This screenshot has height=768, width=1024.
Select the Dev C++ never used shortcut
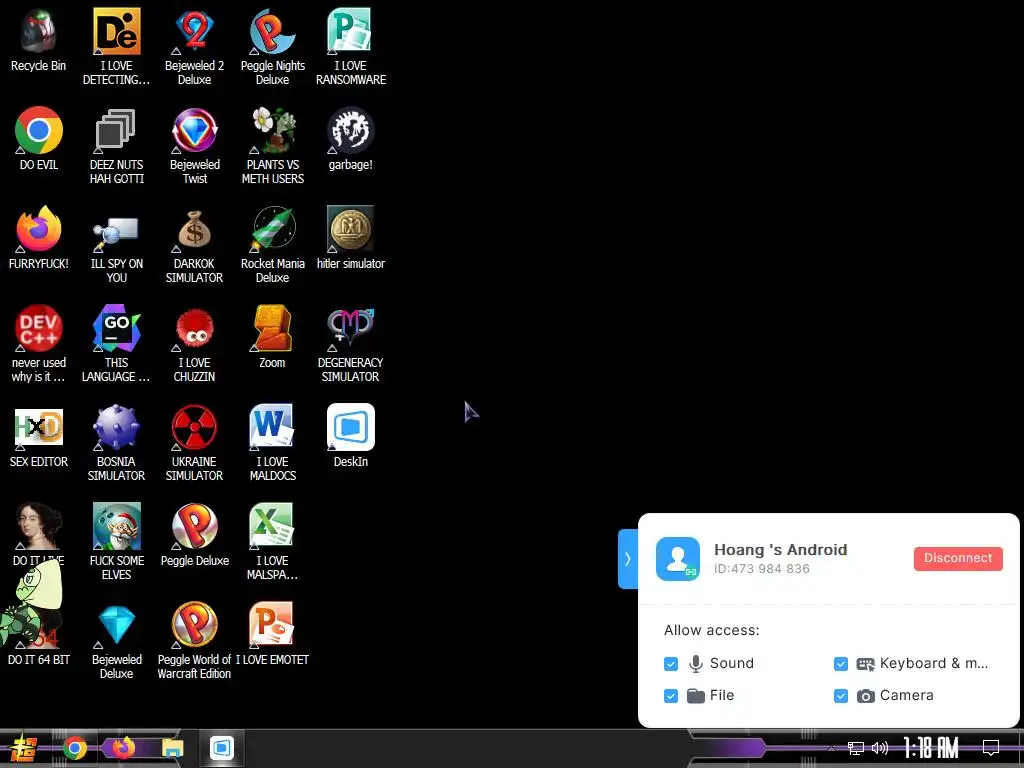pos(39,344)
